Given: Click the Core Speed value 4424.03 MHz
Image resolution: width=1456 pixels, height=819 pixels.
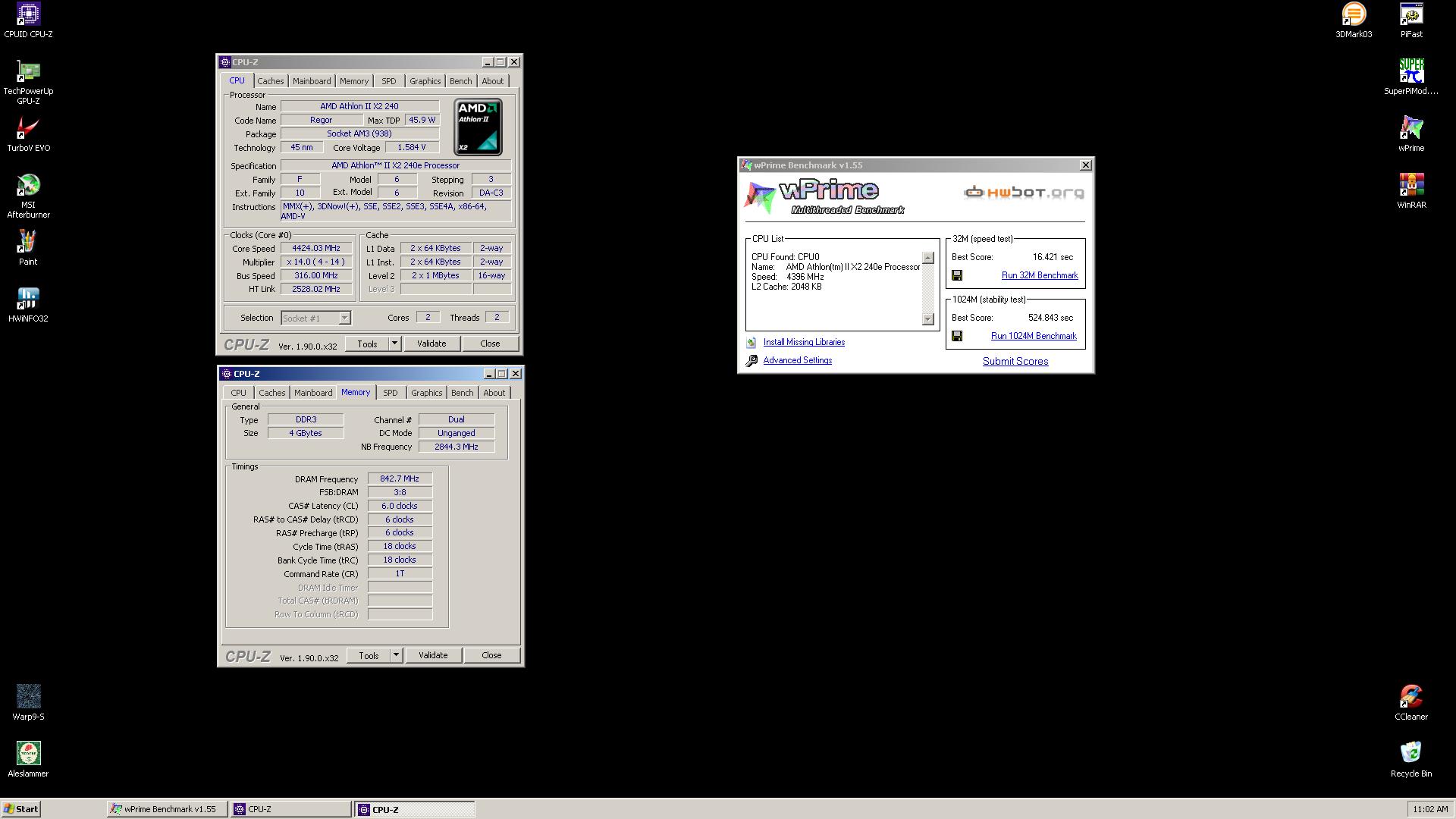Looking at the screenshot, I should tap(316, 248).
